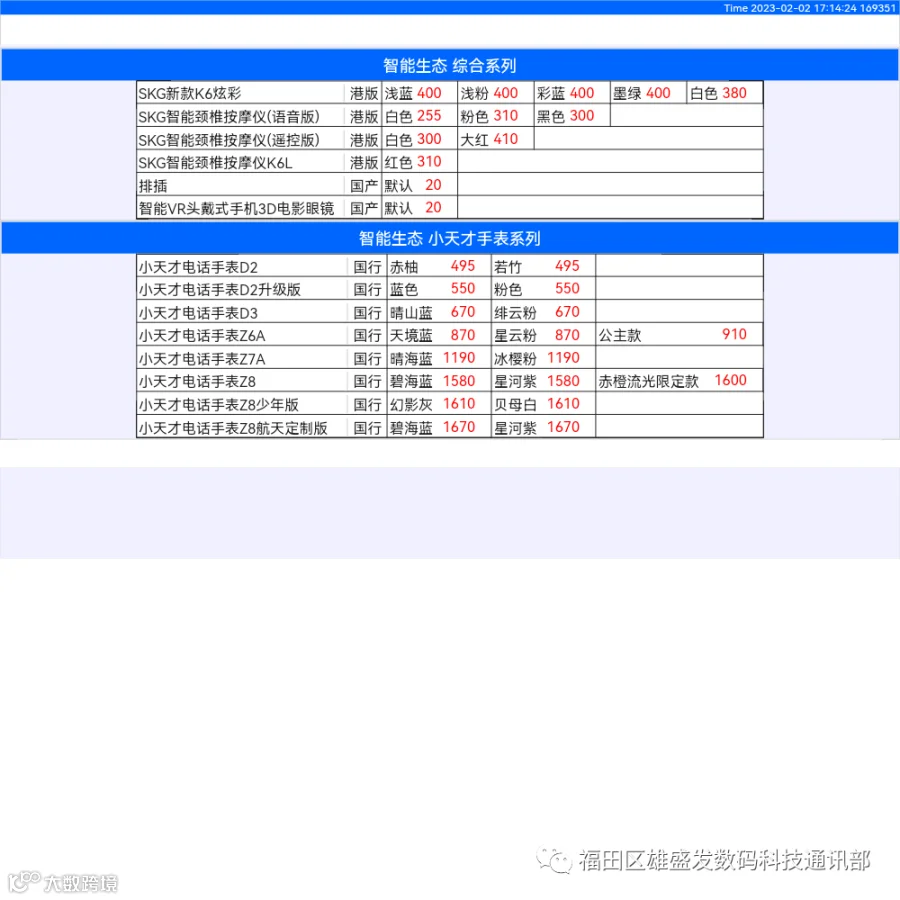This screenshot has width=900, height=900.
Task: Click 赤橙流光限定款 1600 price cell
Action: click(x=680, y=381)
